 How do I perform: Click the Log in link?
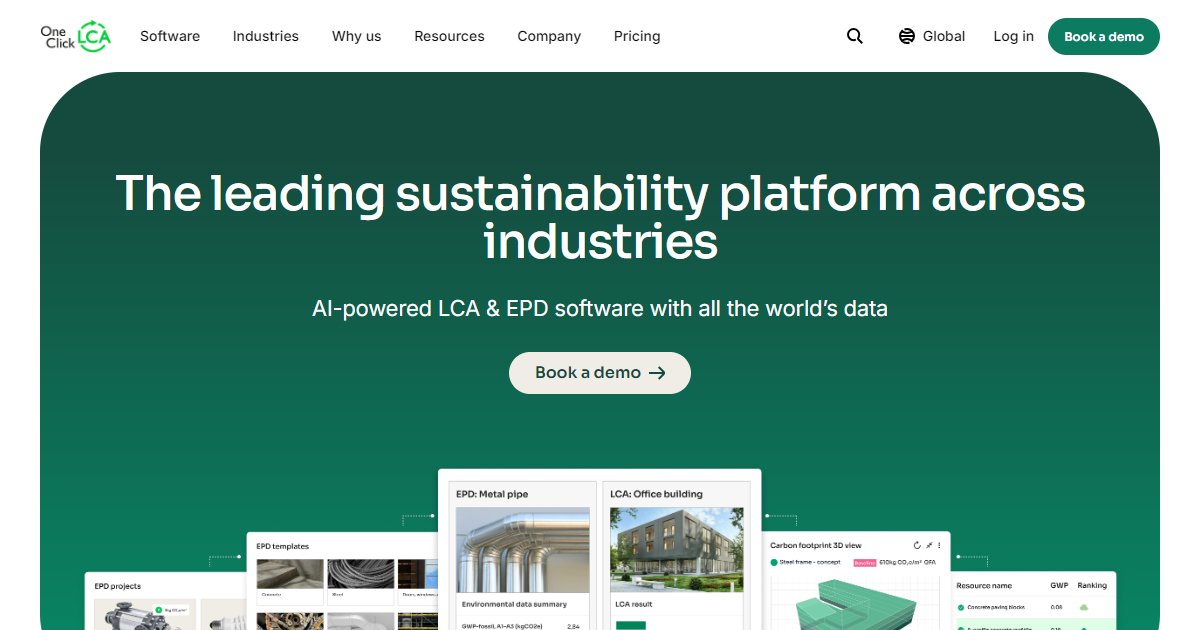pyautogui.click(x=1013, y=36)
